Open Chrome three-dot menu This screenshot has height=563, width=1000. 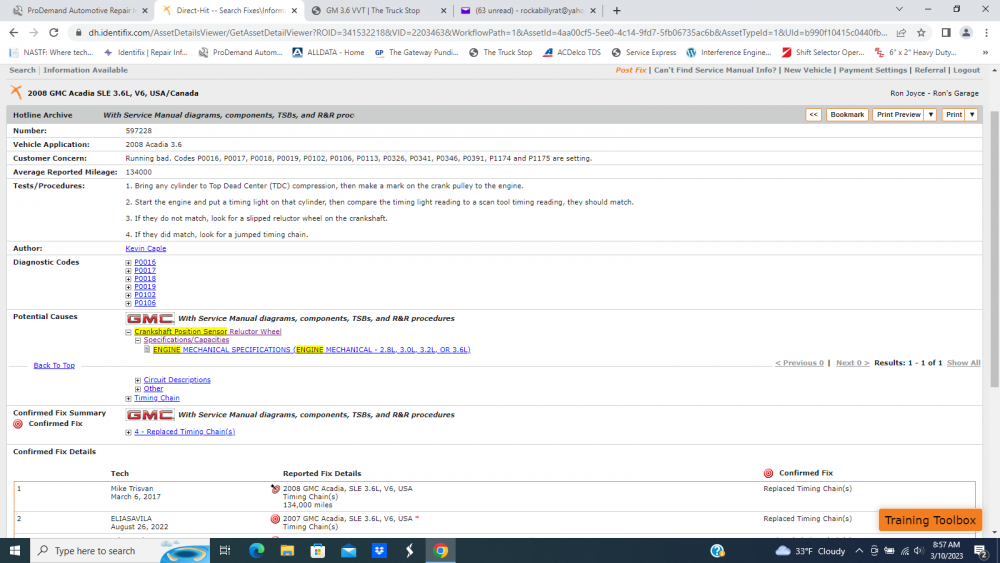point(986,33)
